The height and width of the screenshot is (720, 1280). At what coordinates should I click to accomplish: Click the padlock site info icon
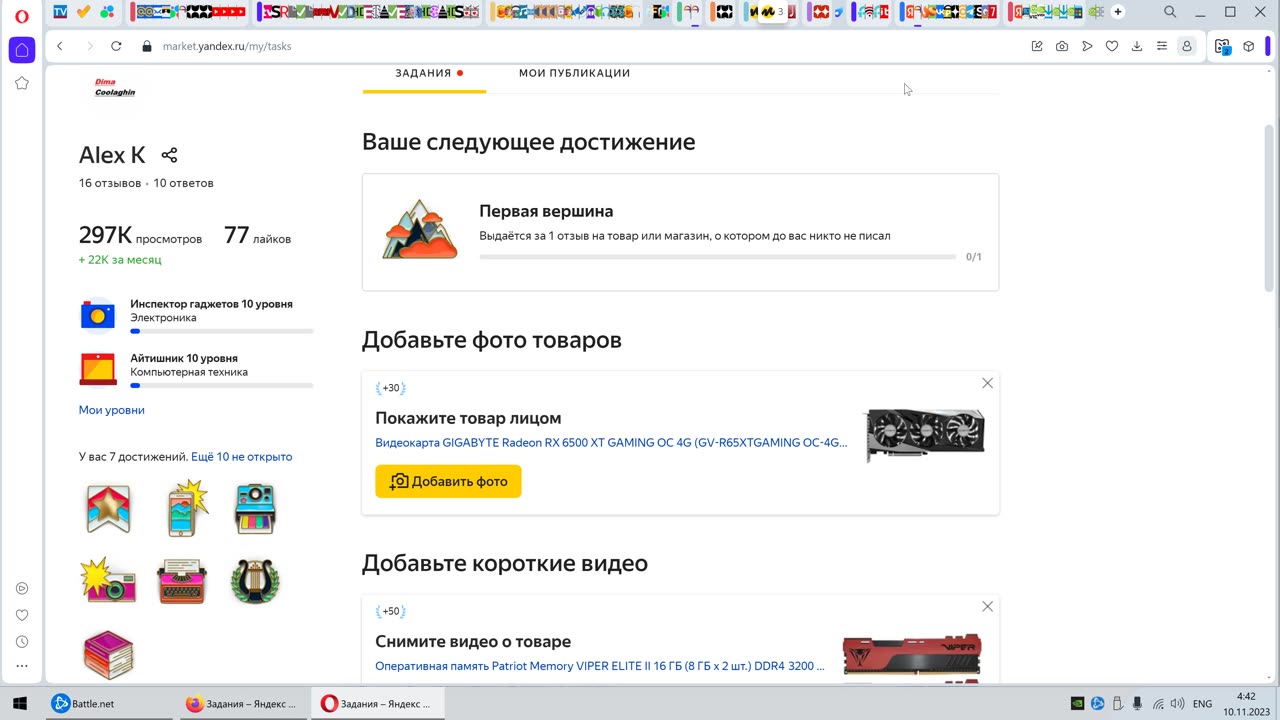click(147, 46)
